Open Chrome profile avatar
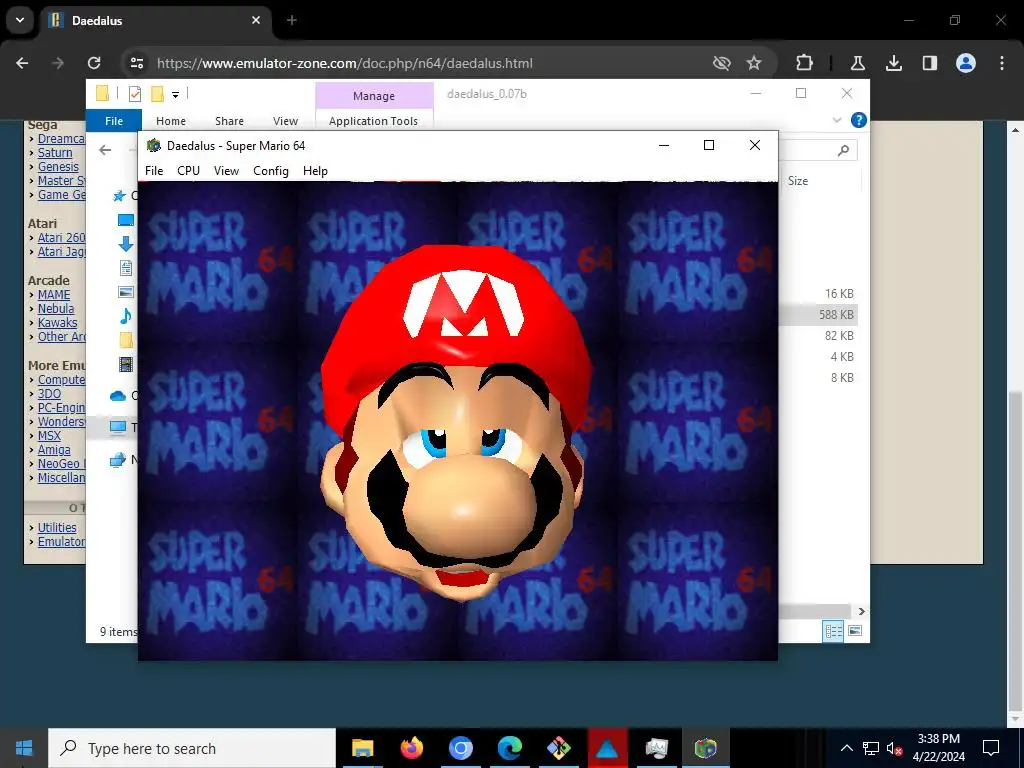Screen dimensions: 1024x768 [965, 63]
